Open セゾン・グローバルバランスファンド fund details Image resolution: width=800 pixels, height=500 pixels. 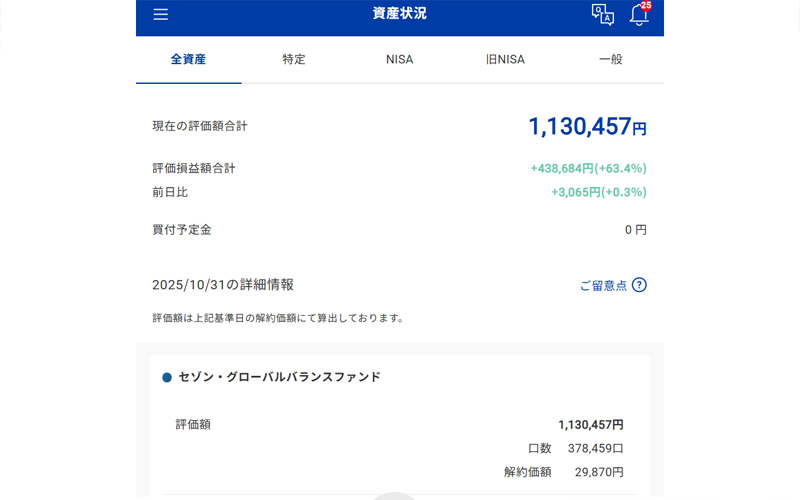[279, 378]
